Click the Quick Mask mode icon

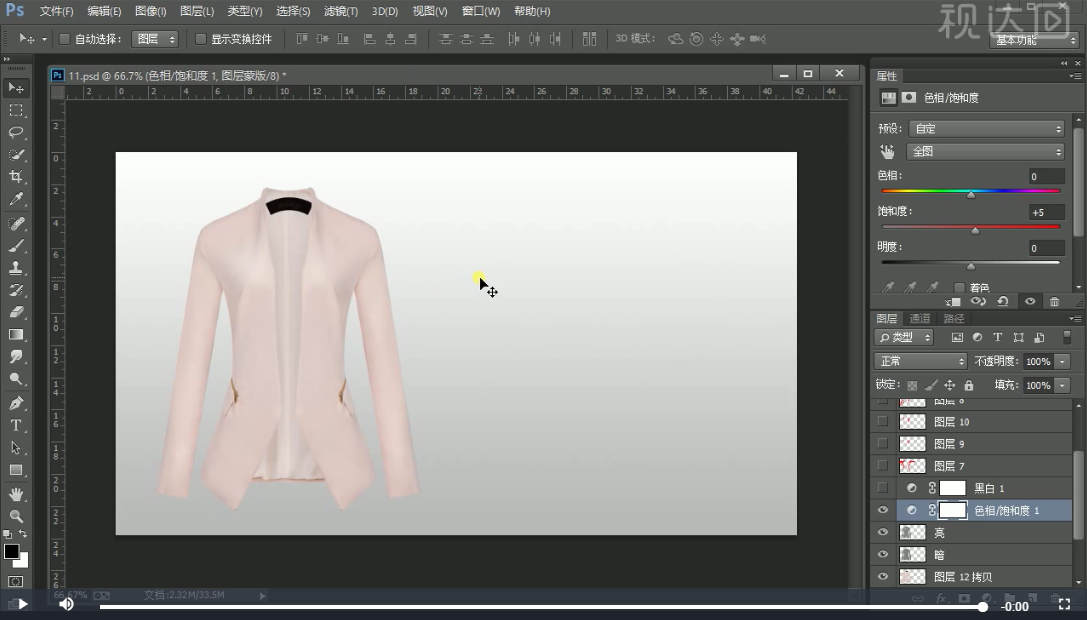pyautogui.click(x=16, y=581)
